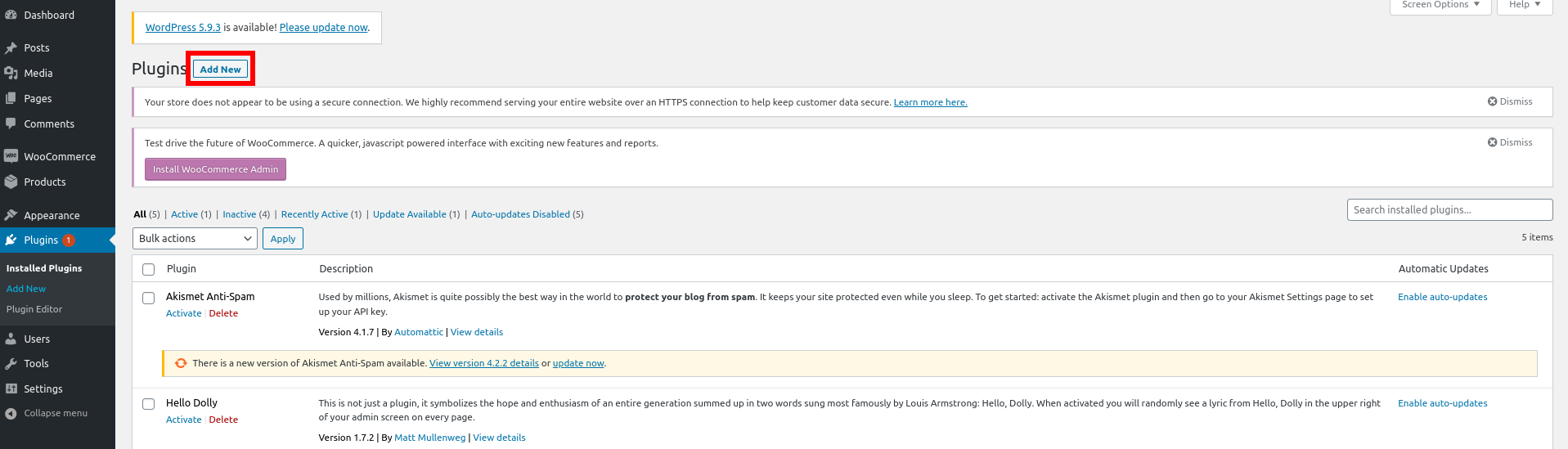The image size is (1568, 449).
Task: Expand the Help tab
Action: click(x=1525, y=5)
